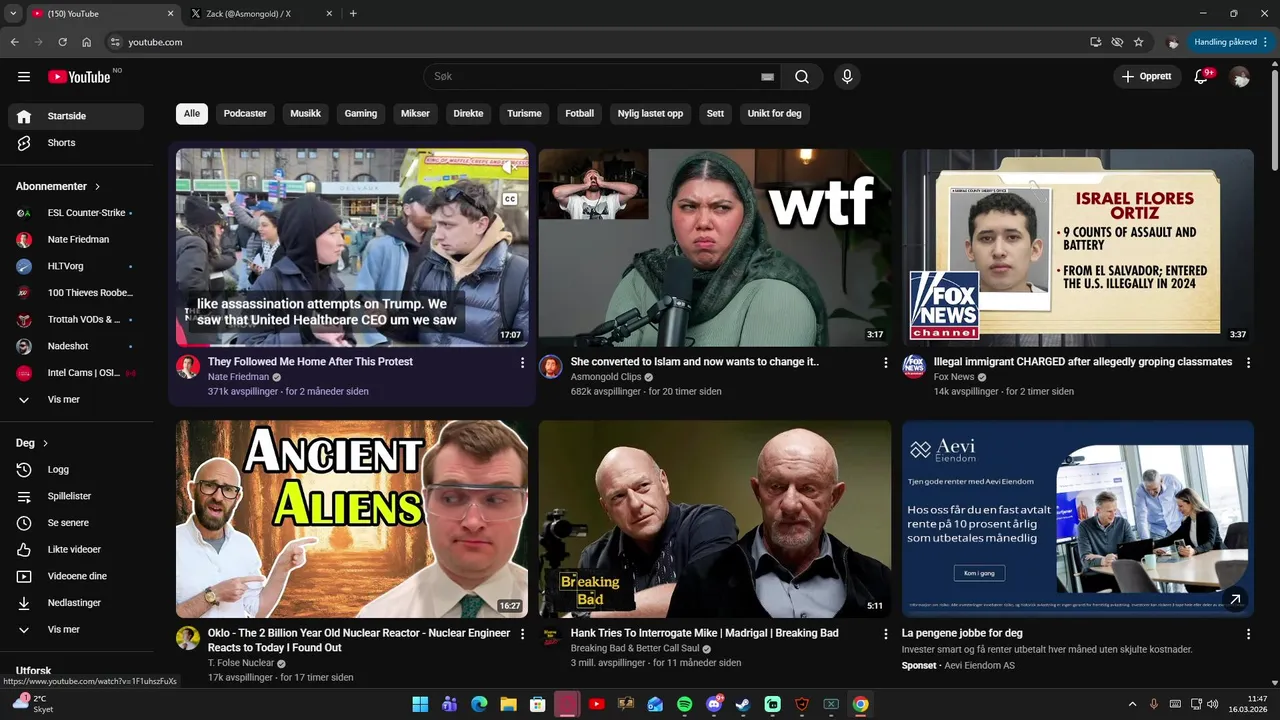Expand Vis mer under Deg section

point(76,630)
